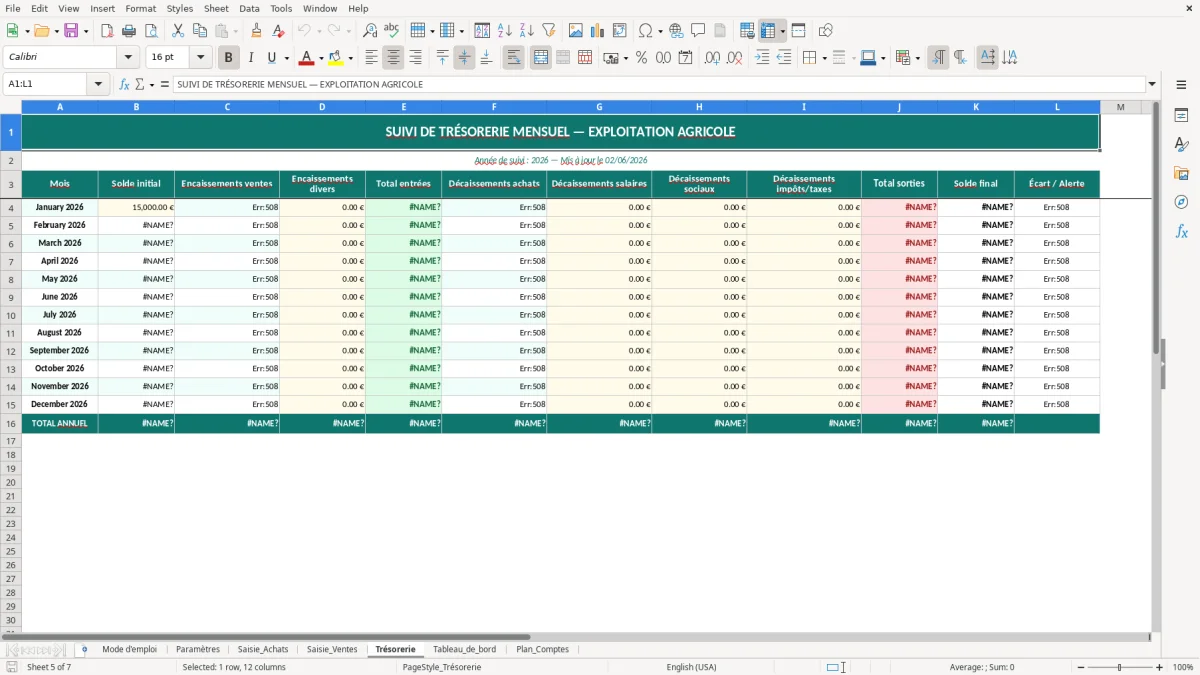
Task: Click Increase Indent icon
Action: coord(762,58)
